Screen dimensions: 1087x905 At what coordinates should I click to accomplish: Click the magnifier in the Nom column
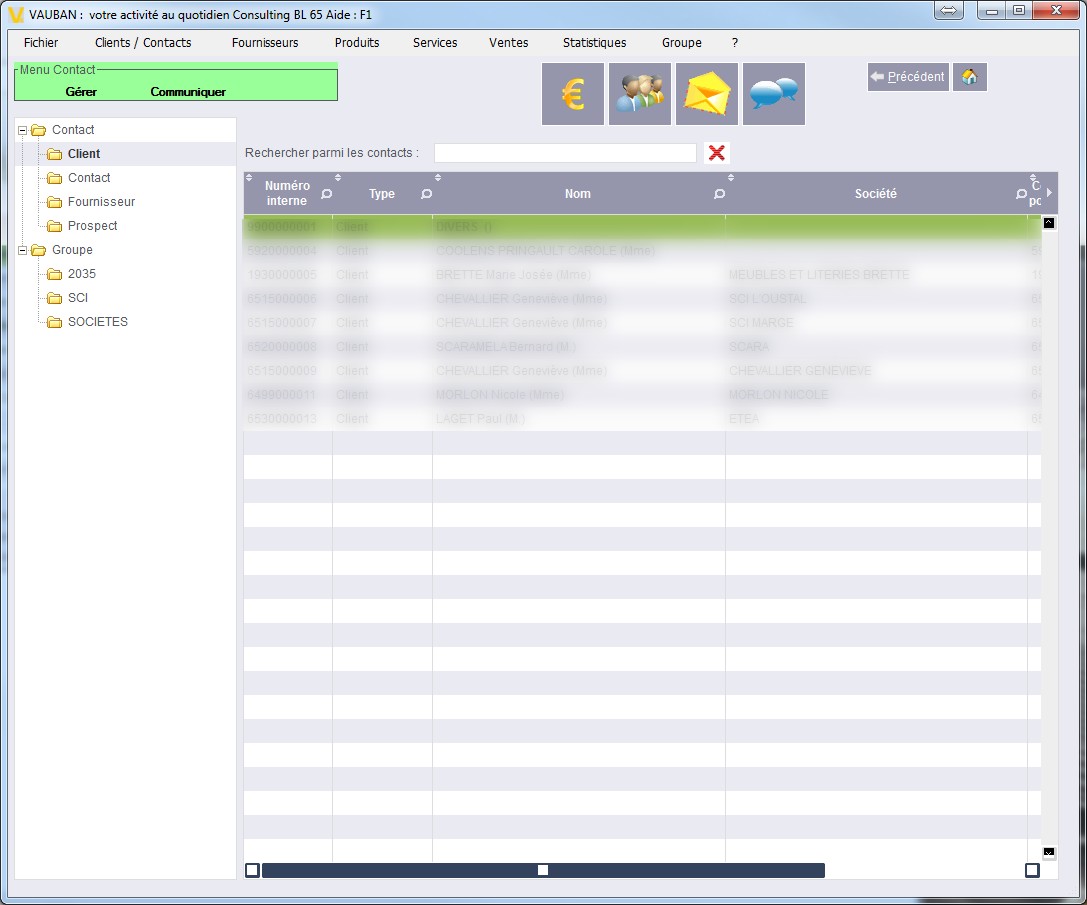[x=719, y=194]
